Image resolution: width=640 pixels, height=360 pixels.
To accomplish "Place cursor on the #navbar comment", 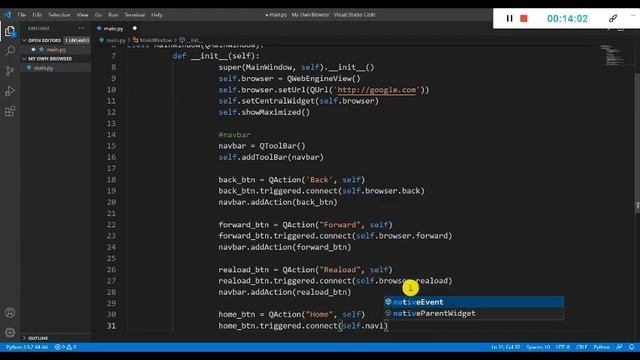I will coord(234,135).
